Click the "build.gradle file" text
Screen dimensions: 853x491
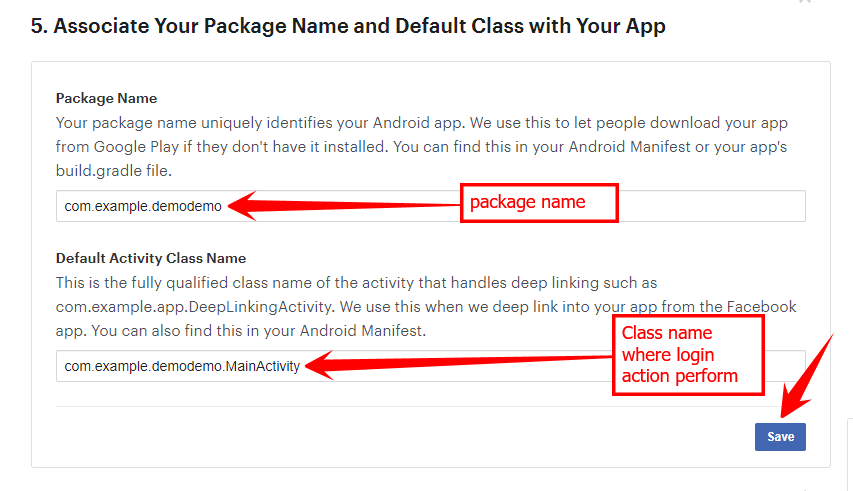pyautogui.click(x=113, y=171)
